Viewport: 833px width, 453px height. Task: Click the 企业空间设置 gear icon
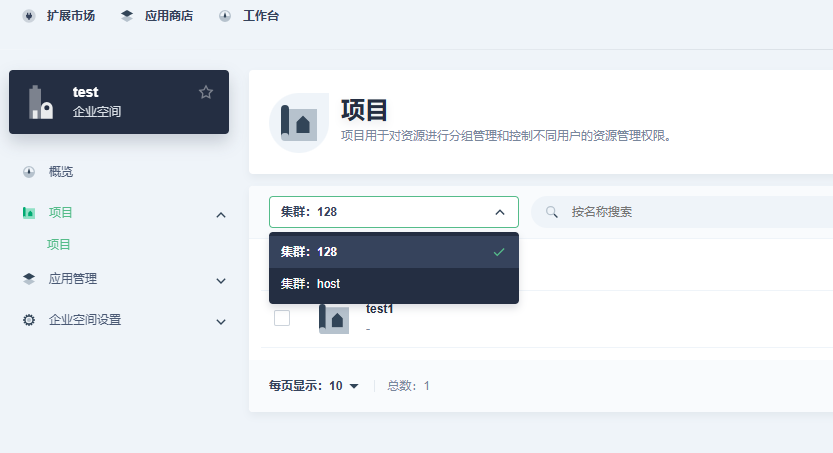(29, 320)
